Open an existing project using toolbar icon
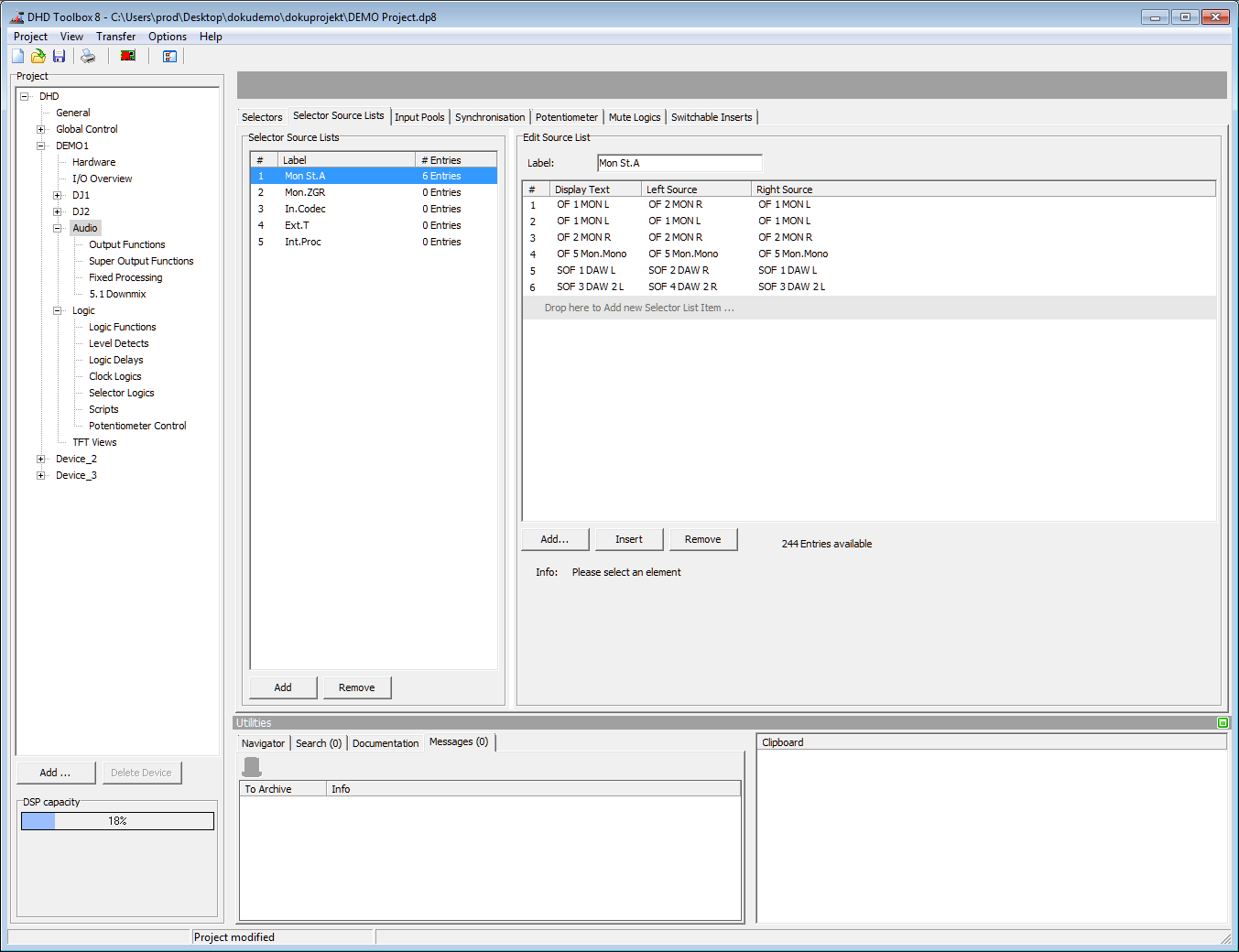1239x952 pixels. click(38, 56)
